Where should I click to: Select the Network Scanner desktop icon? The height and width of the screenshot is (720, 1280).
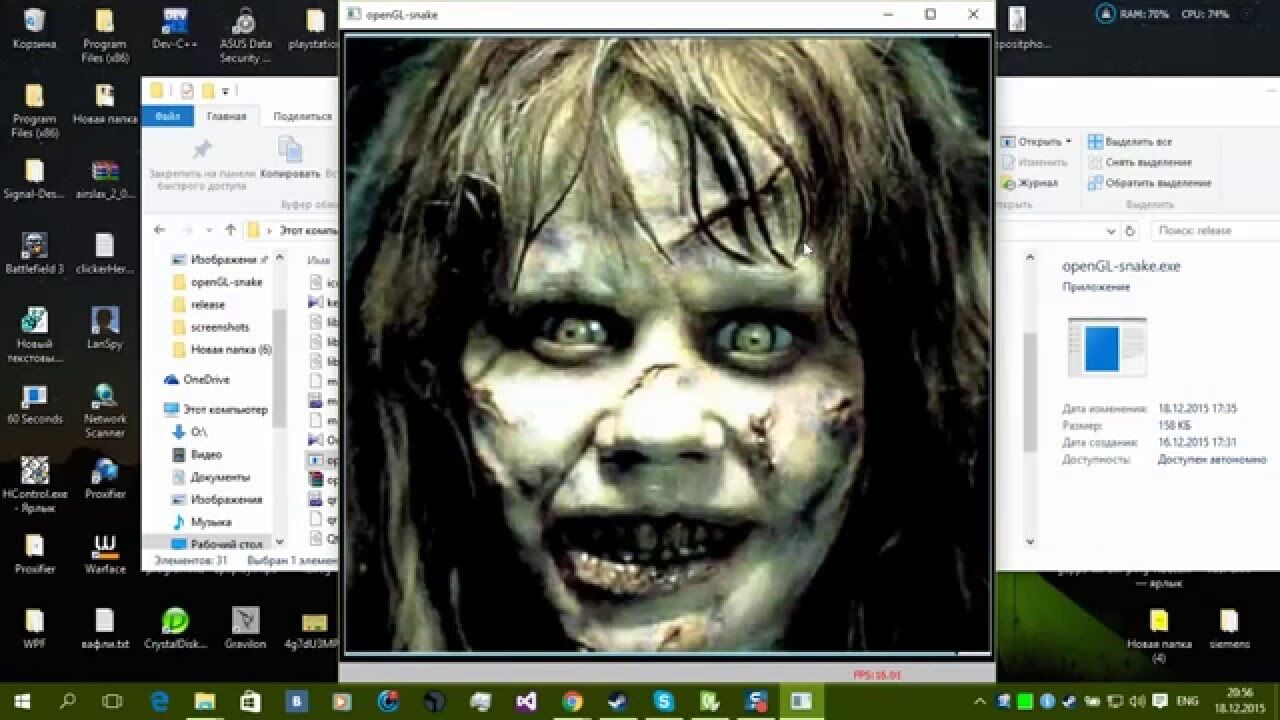[105, 410]
